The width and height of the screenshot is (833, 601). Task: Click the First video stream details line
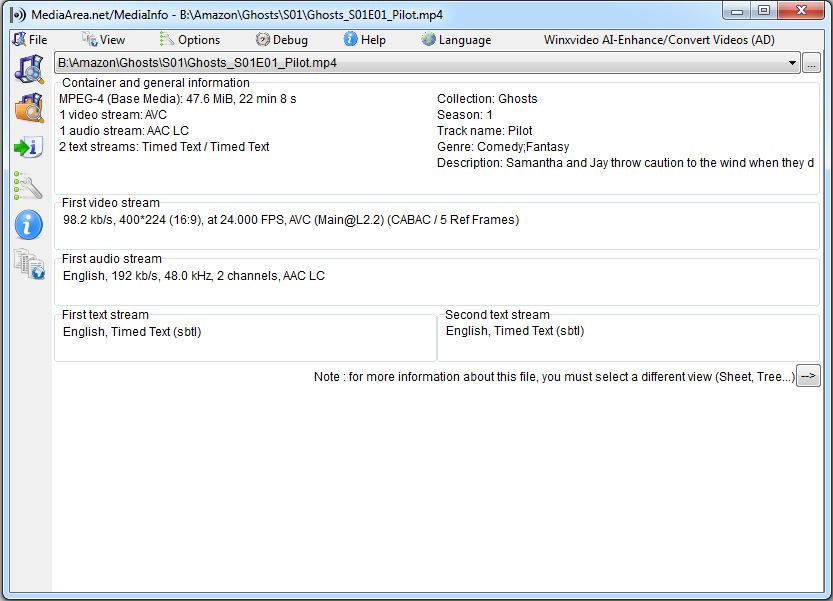tap(291, 220)
